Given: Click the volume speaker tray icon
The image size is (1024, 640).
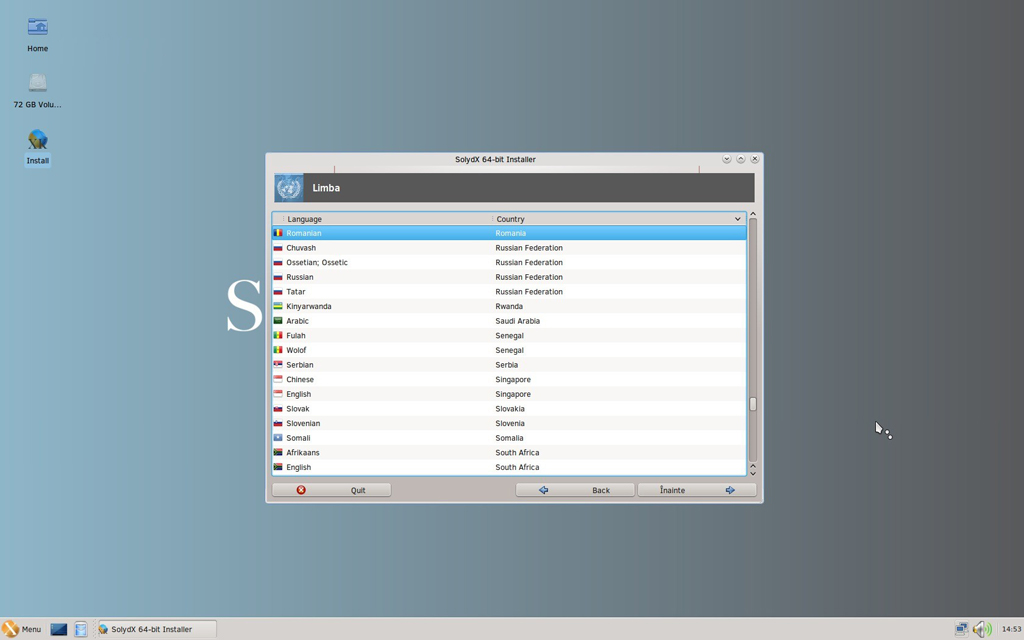Looking at the screenshot, I should (x=981, y=629).
